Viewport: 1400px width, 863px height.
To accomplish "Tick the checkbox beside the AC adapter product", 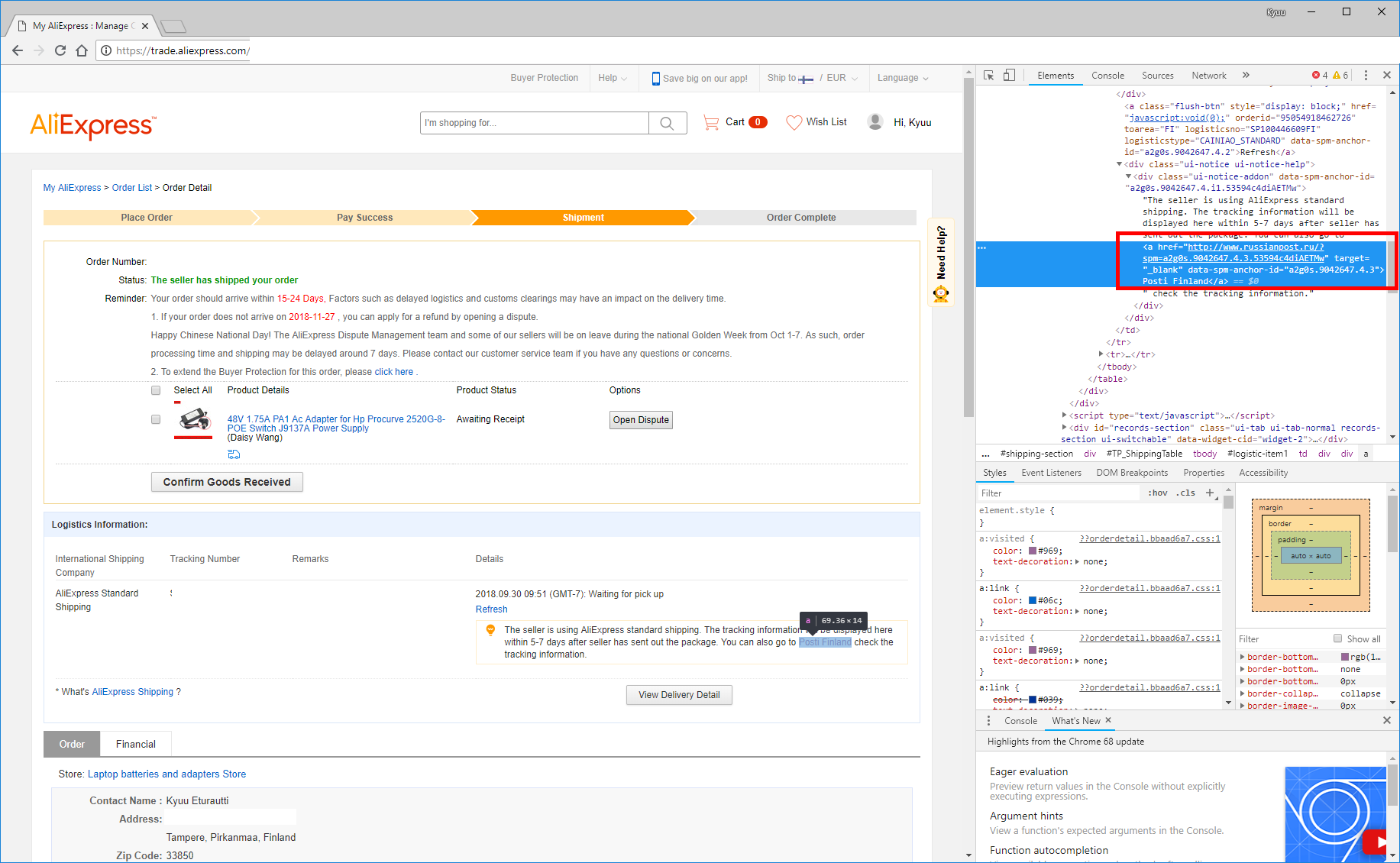I will [x=156, y=419].
